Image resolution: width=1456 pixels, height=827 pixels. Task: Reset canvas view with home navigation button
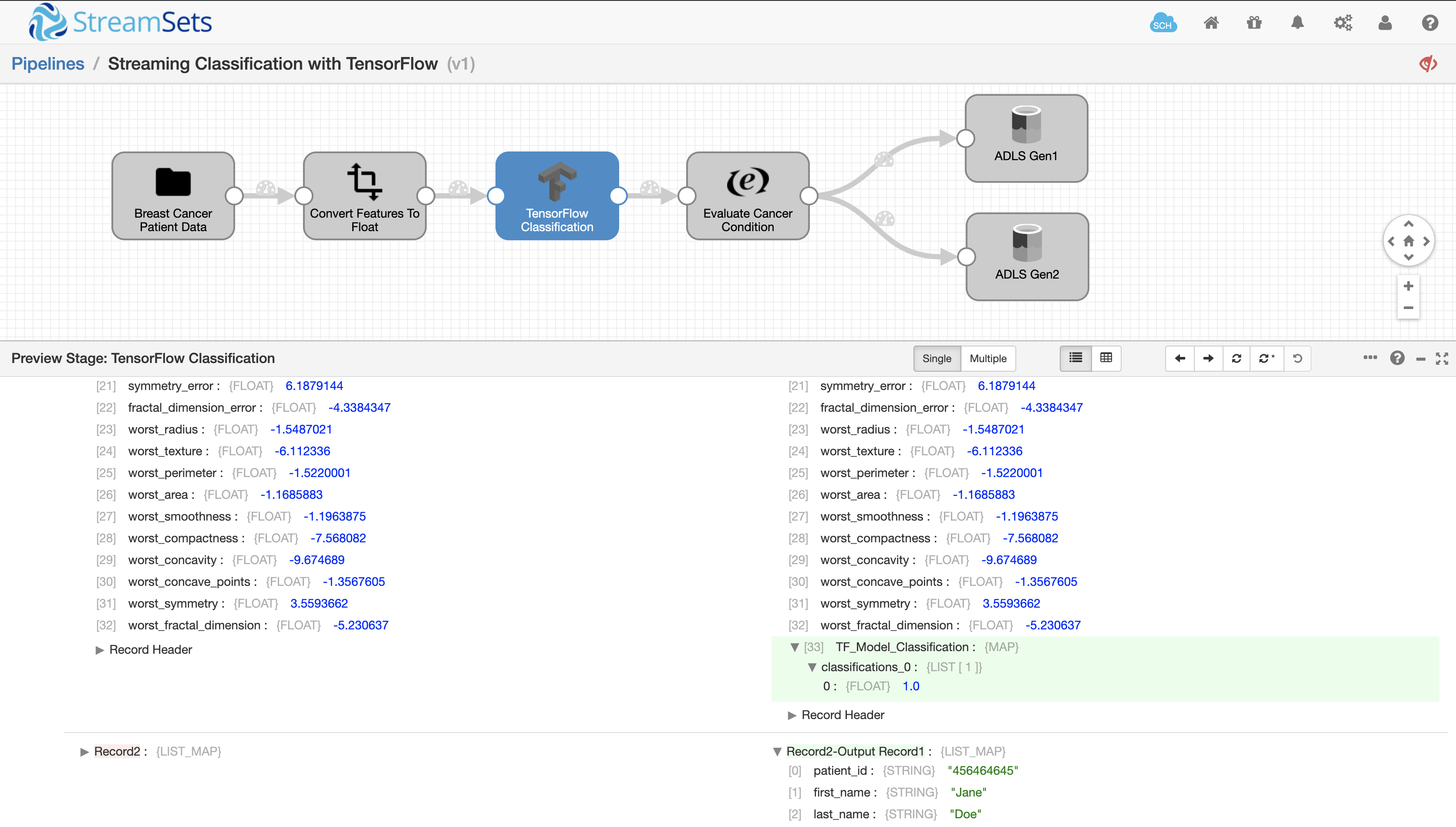[1408, 241]
